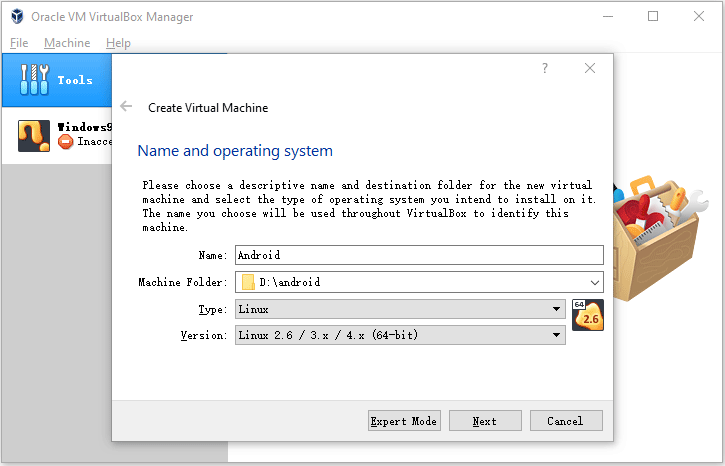Click the 'Machine Folder:' label
Viewport: 725px width, 466px height.
point(183,282)
